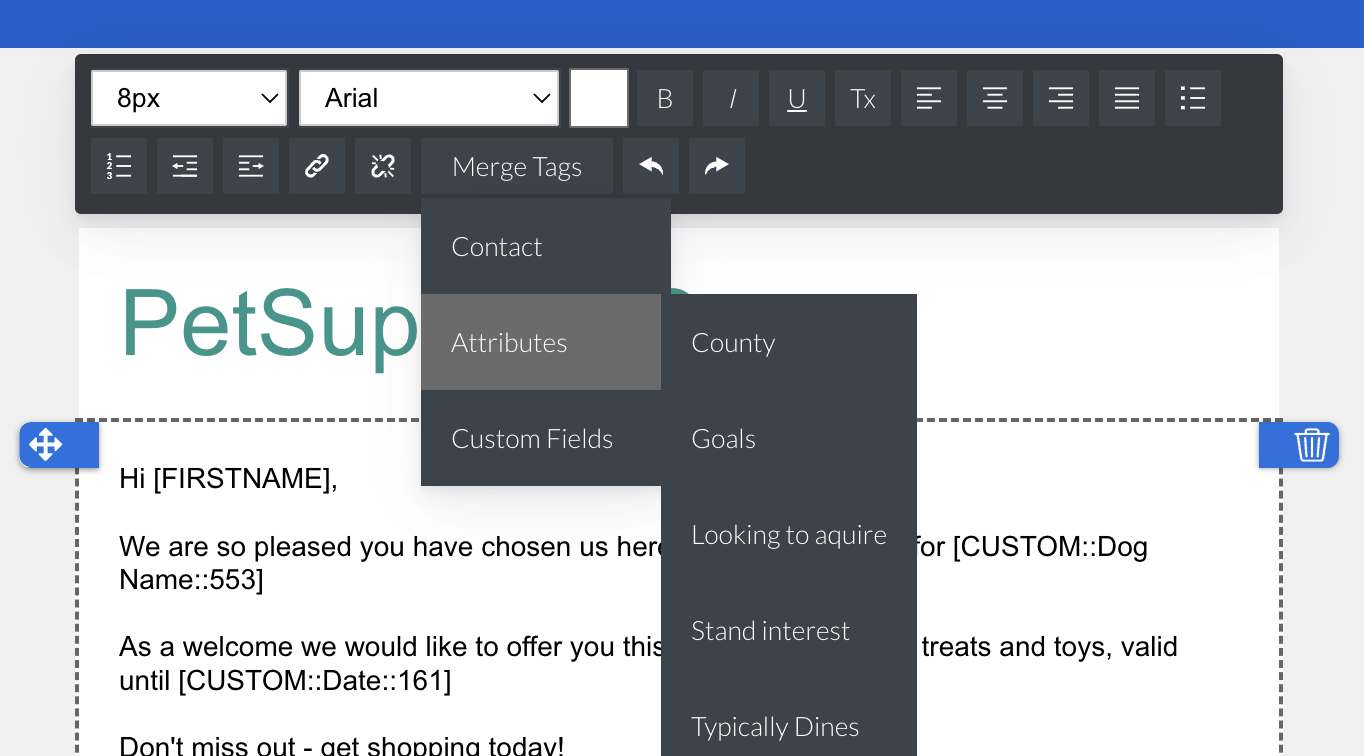Open the white text color swatch
Viewport: 1364px width, 756px height.
[599, 98]
